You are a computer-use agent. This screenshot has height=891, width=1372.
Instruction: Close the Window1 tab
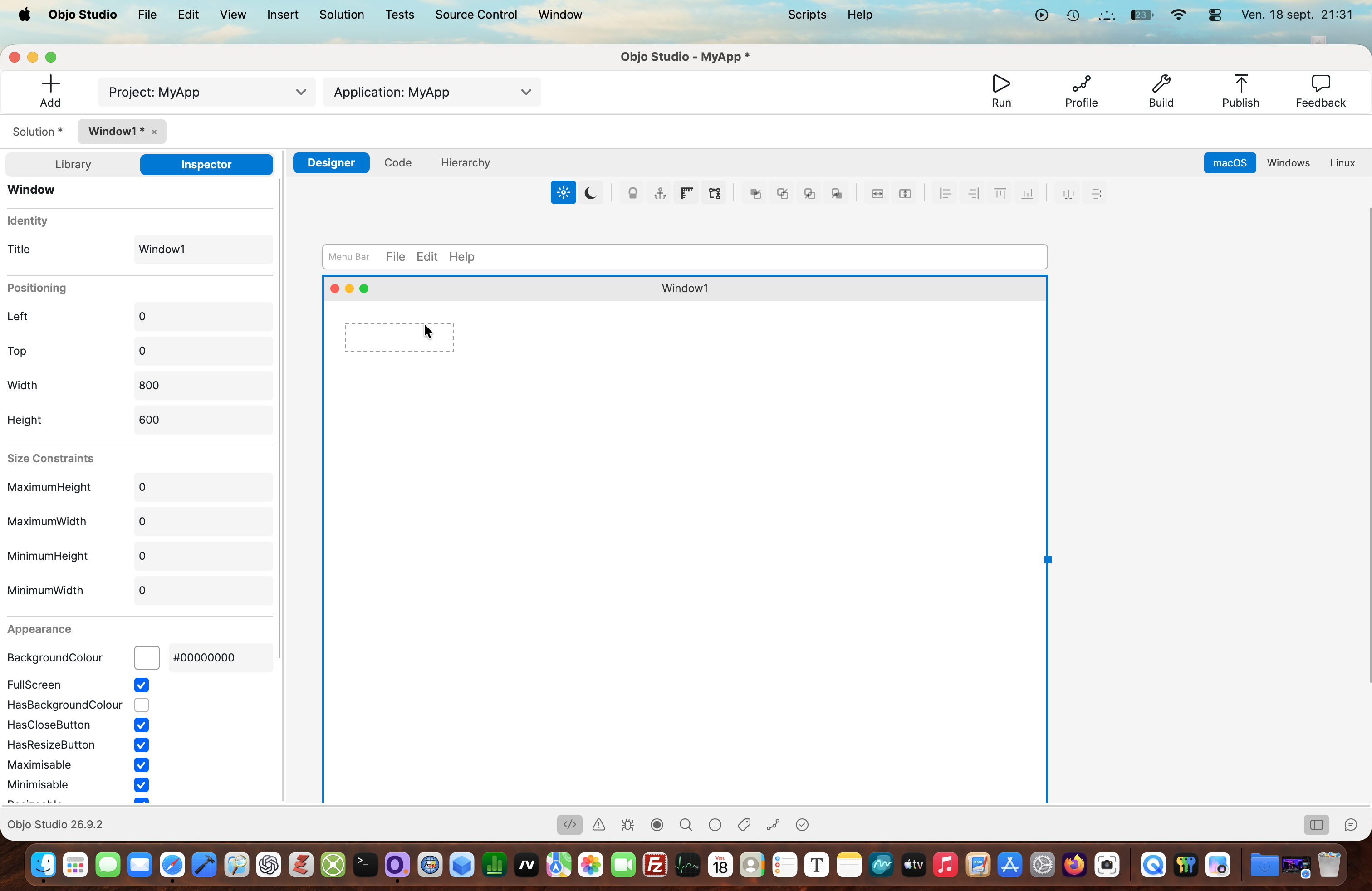click(154, 132)
